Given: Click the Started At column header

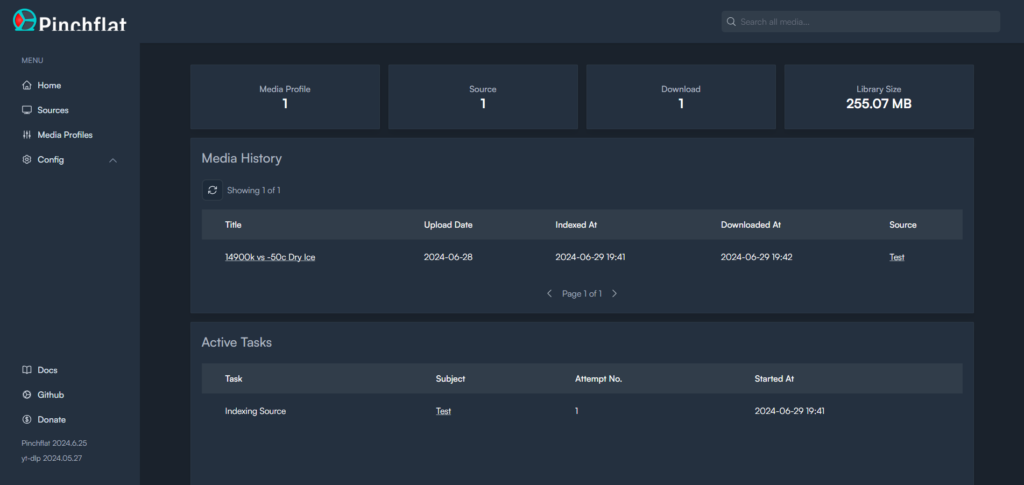Looking at the screenshot, I should 774,379.
